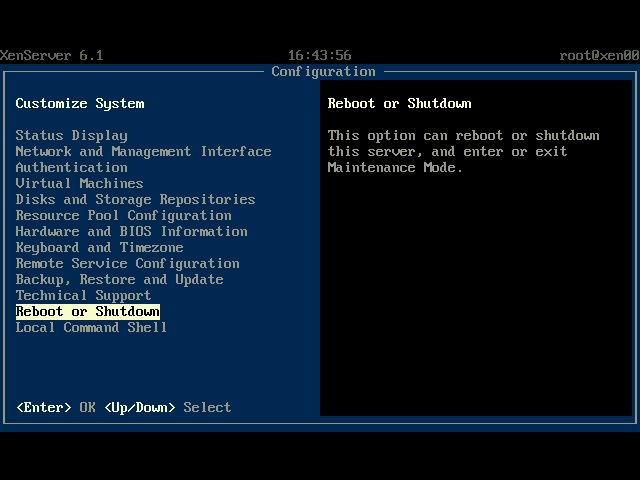The height and width of the screenshot is (480, 640).
Task: Open the Local Command Shell
Action: (x=91, y=327)
